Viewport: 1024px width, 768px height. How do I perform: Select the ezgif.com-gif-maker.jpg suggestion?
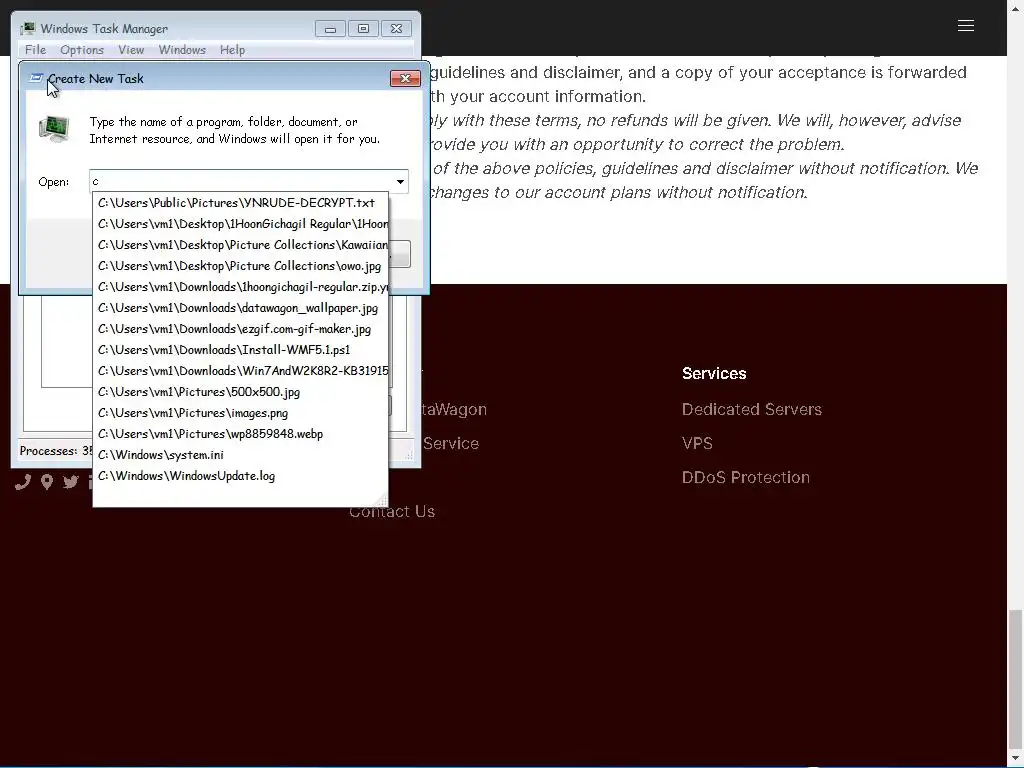tap(240, 328)
